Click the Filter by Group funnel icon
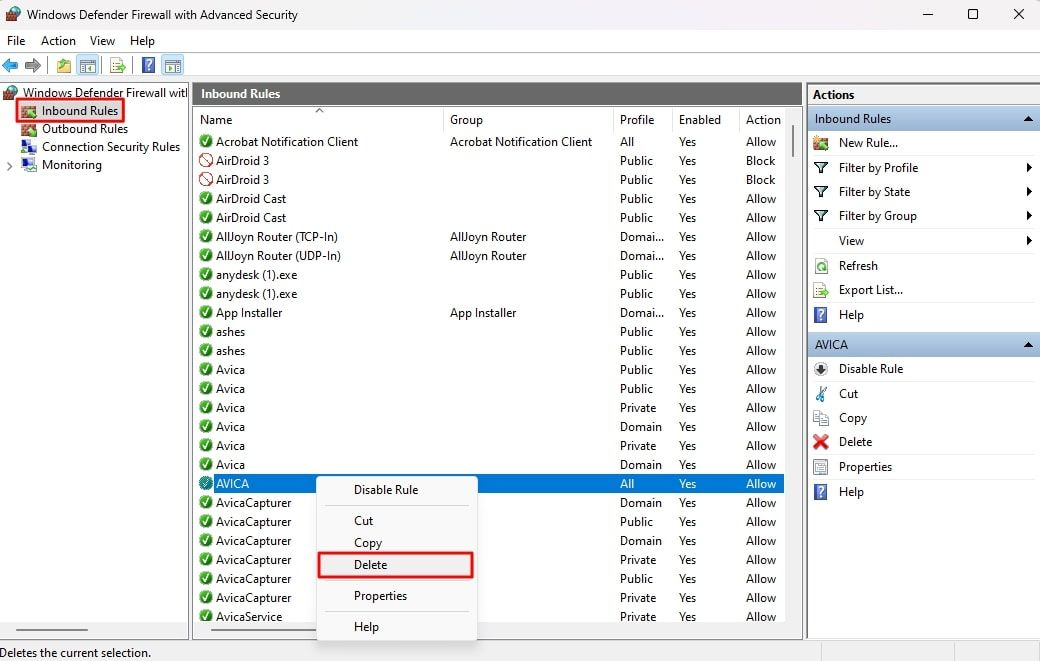 click(x=821, y=215)
